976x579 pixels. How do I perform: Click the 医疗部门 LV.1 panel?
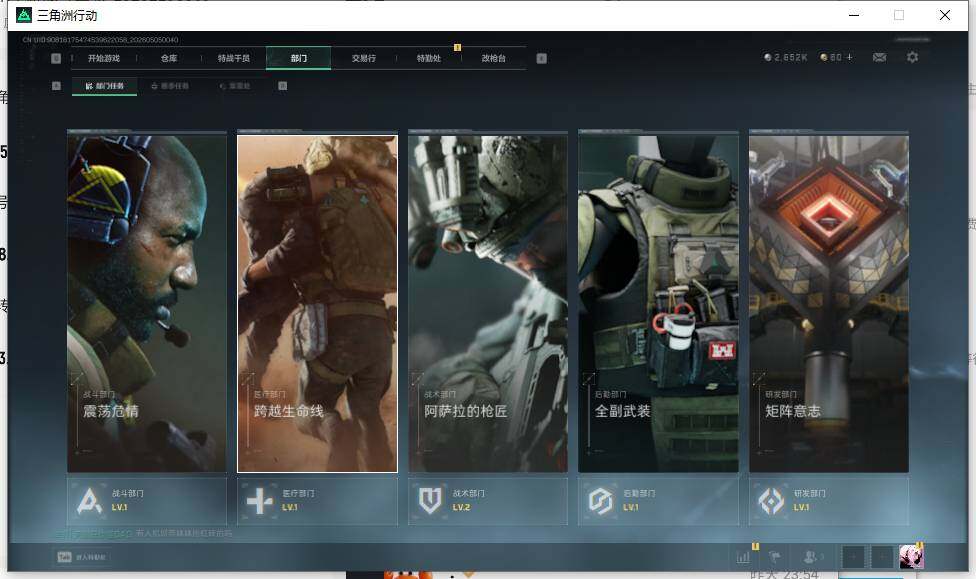(317, 501)
